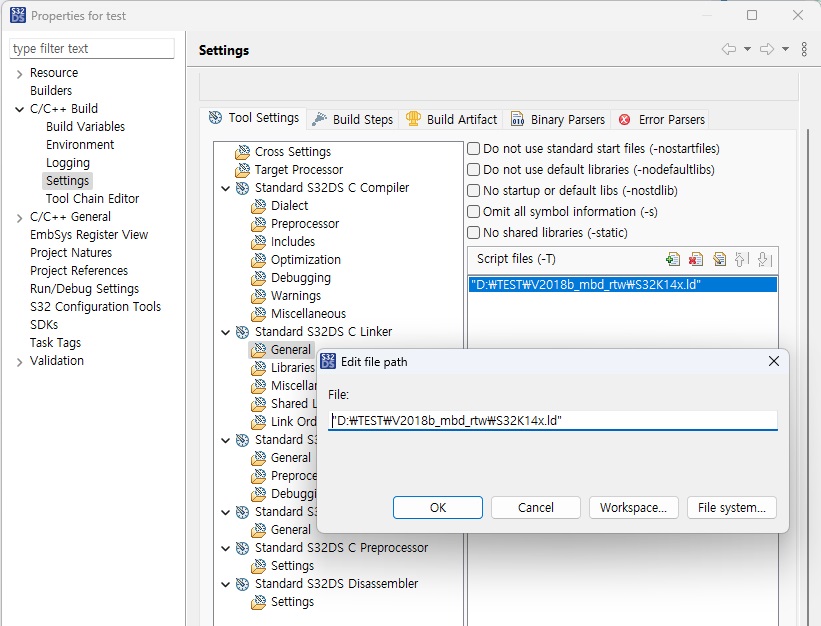Move the script file down
The width and height of the screenshot is (821, 626).
point(763,259)
